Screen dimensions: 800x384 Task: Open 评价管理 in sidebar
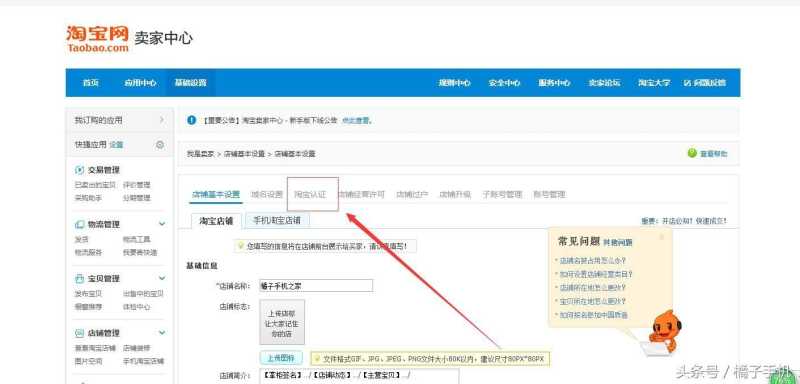(x=137, y=185)
